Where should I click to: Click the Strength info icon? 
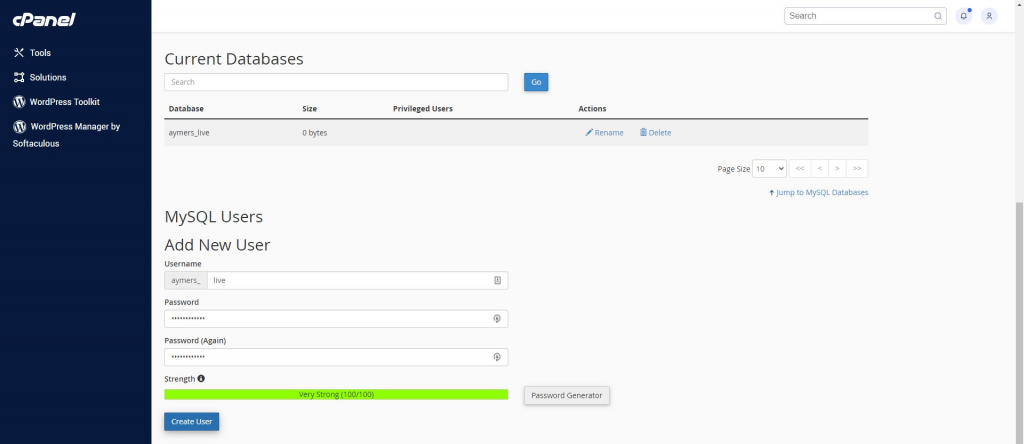click(201, 379)
